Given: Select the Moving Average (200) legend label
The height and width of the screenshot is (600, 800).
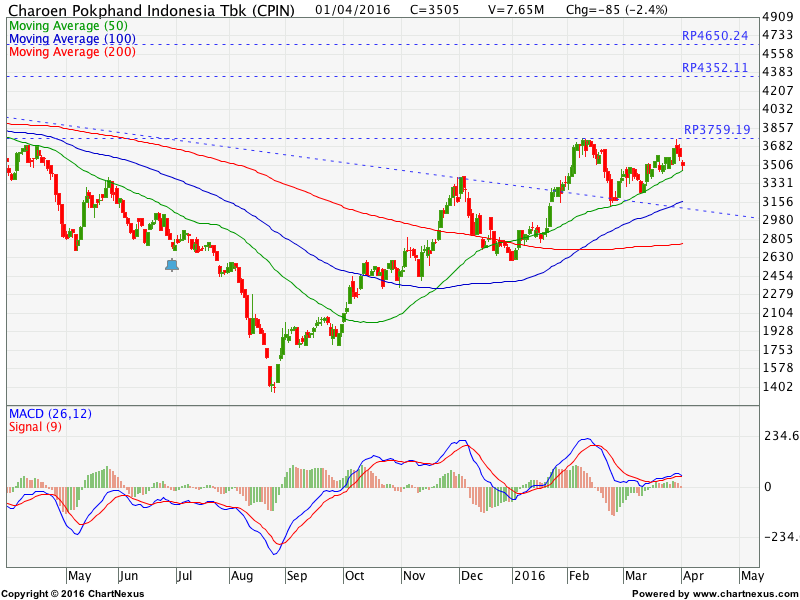Looking at the screenshot, I should coord(72,52).
